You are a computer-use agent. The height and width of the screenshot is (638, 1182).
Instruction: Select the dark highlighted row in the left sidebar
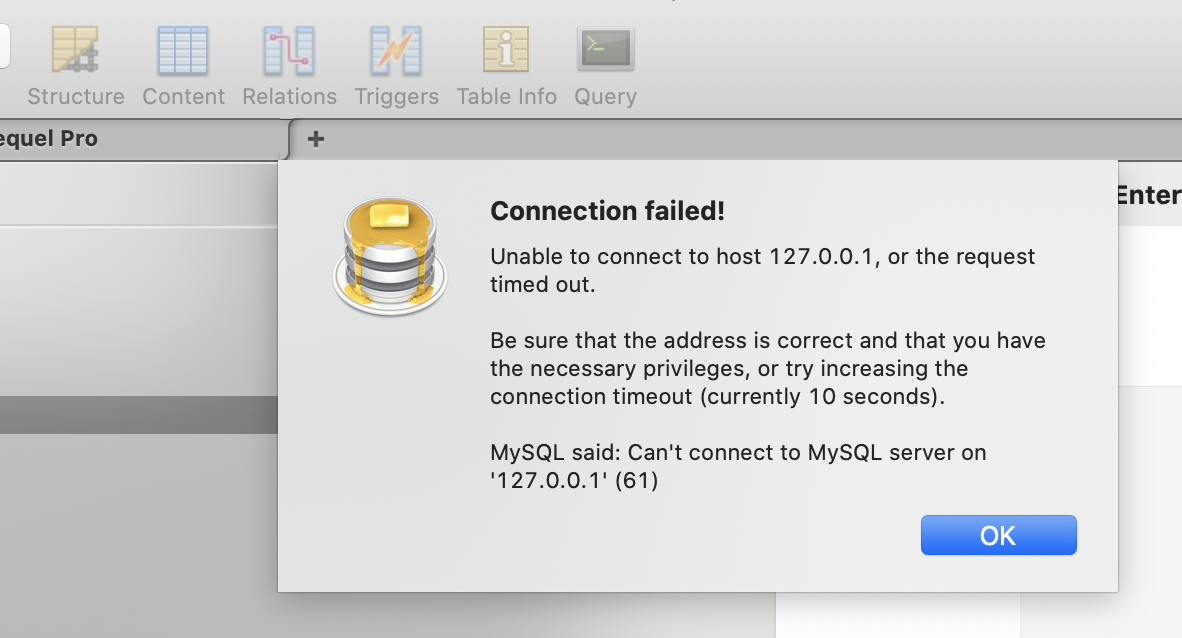[x=139, y=415]
